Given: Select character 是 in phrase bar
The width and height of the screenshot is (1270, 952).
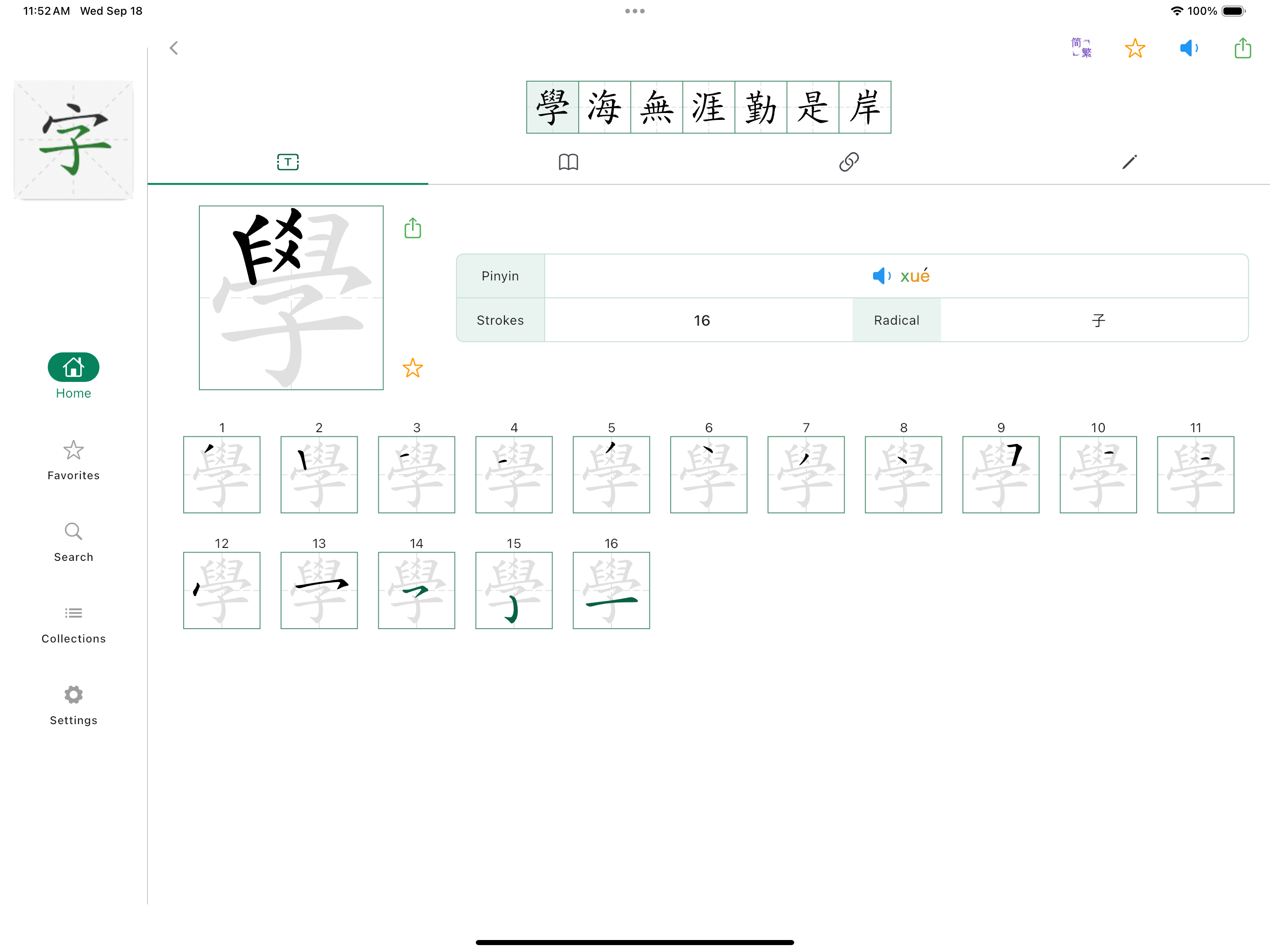Looking at the screenshot, I should (x=813, y=107).
